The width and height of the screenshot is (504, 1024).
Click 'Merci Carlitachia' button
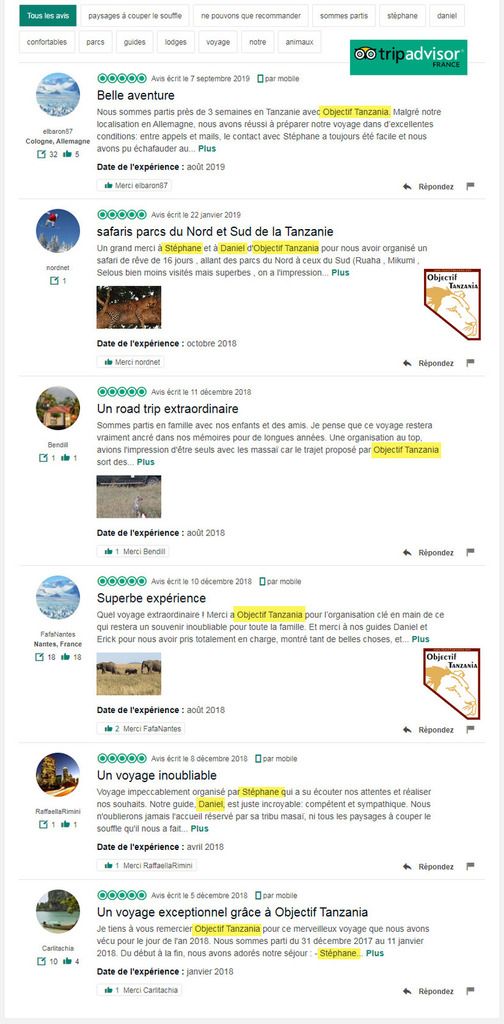139,990
